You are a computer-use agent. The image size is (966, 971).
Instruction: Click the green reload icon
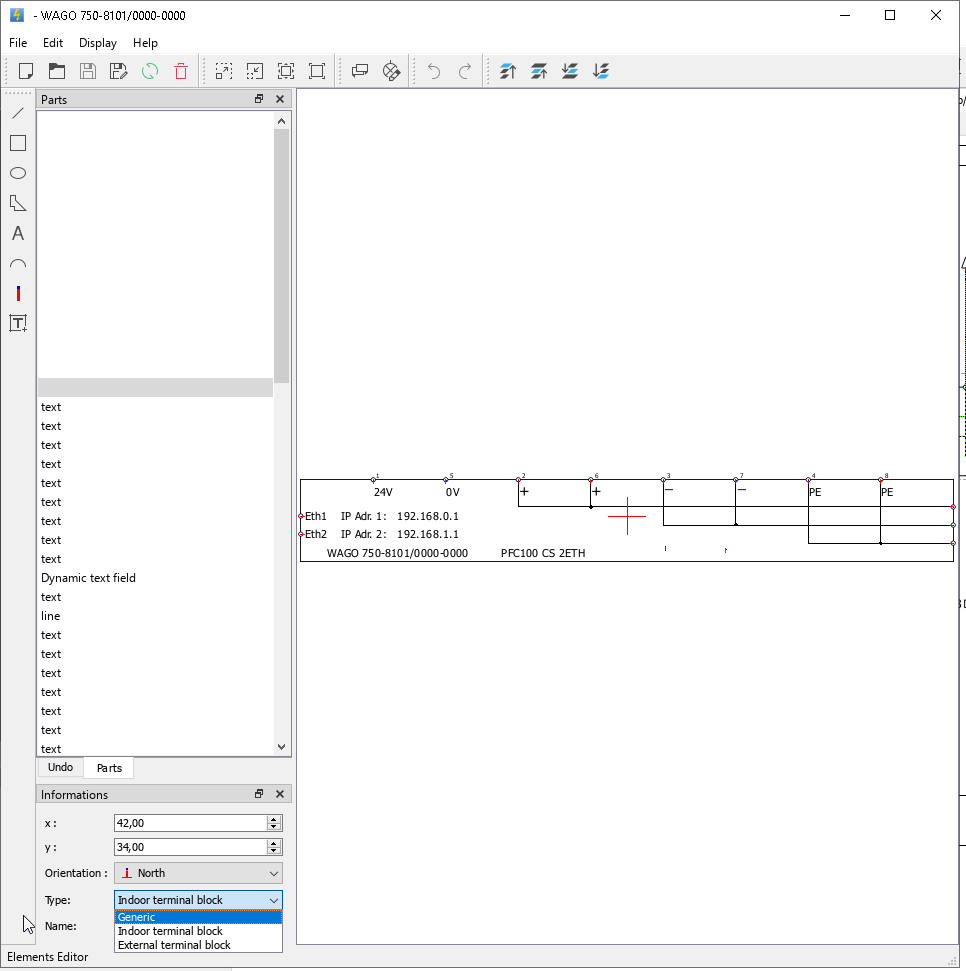point(150,71)
